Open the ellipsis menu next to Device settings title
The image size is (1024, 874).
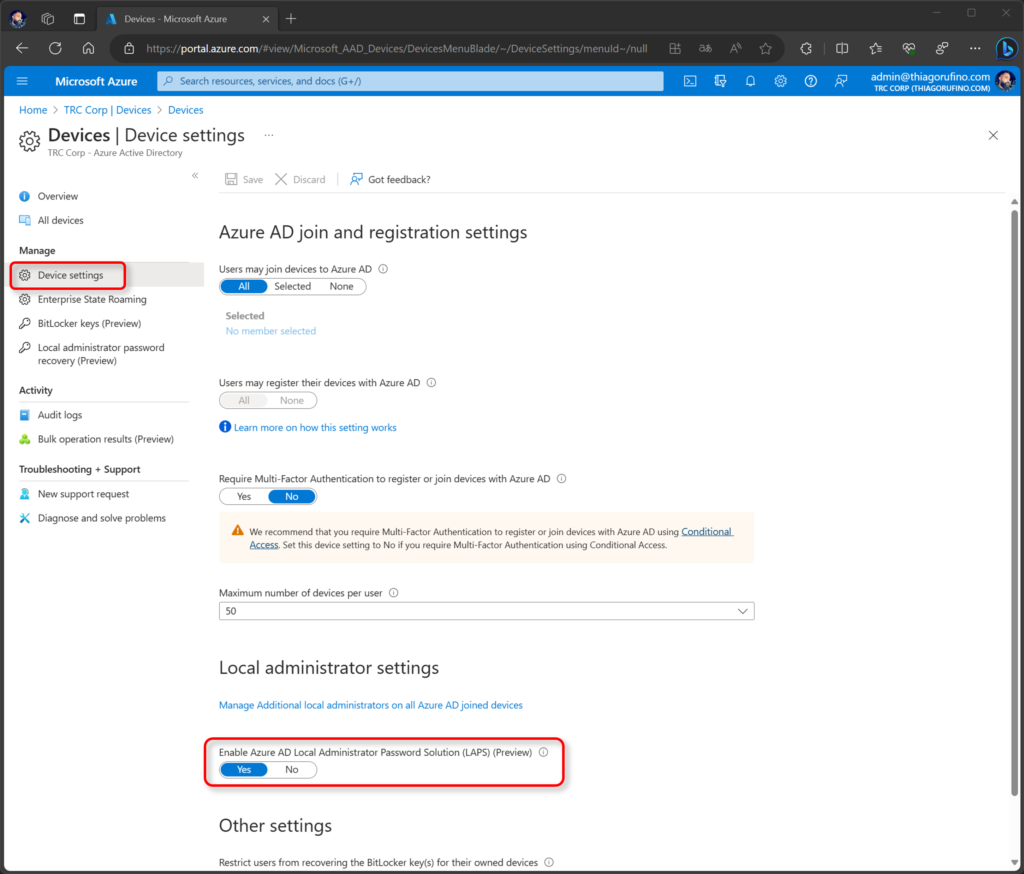pos(266,136)
